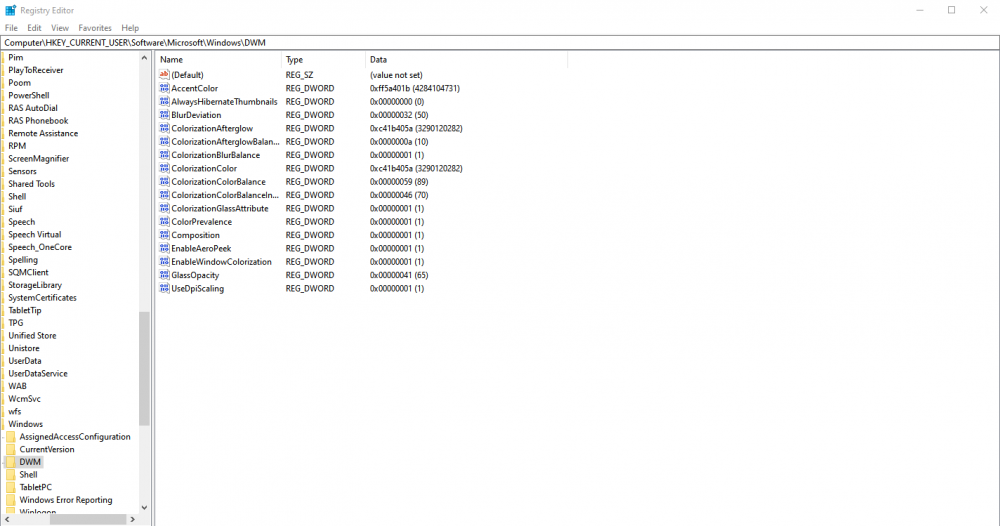
Task: Click the EnableAeroPeek DWORD icon
Action: [x=164, y=248]
